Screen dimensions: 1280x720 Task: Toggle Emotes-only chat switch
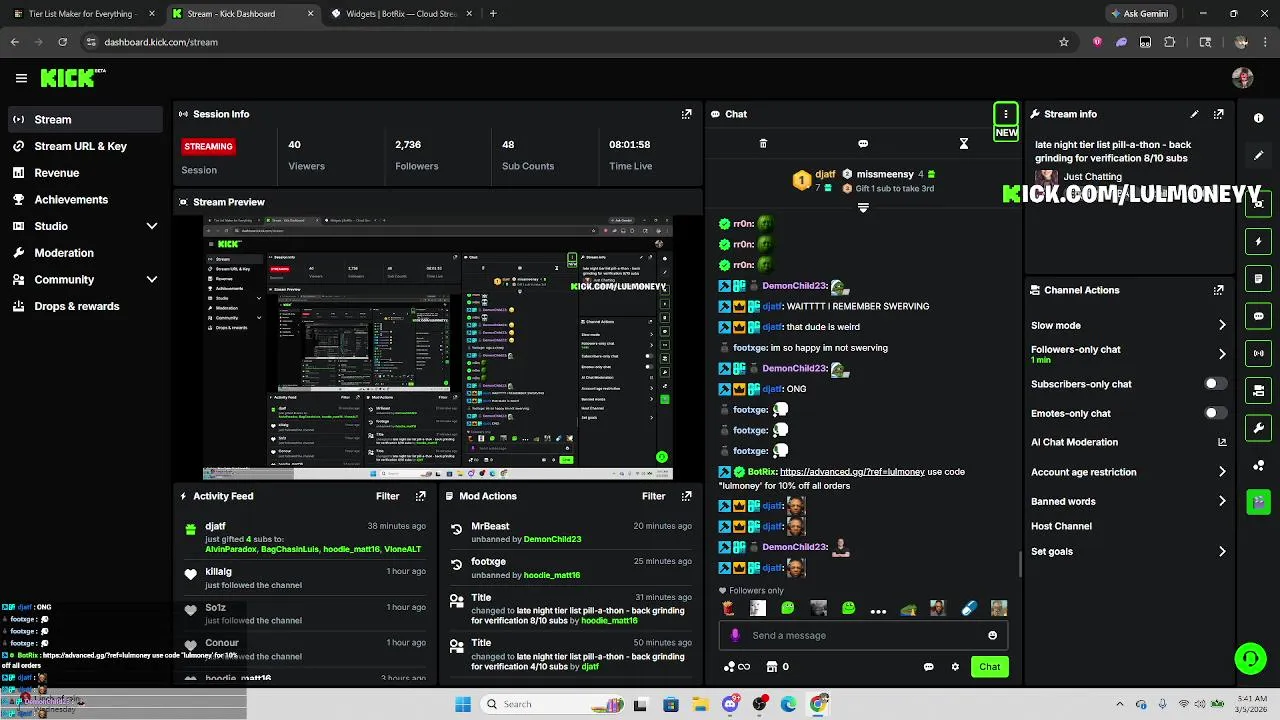(1215, 413)
